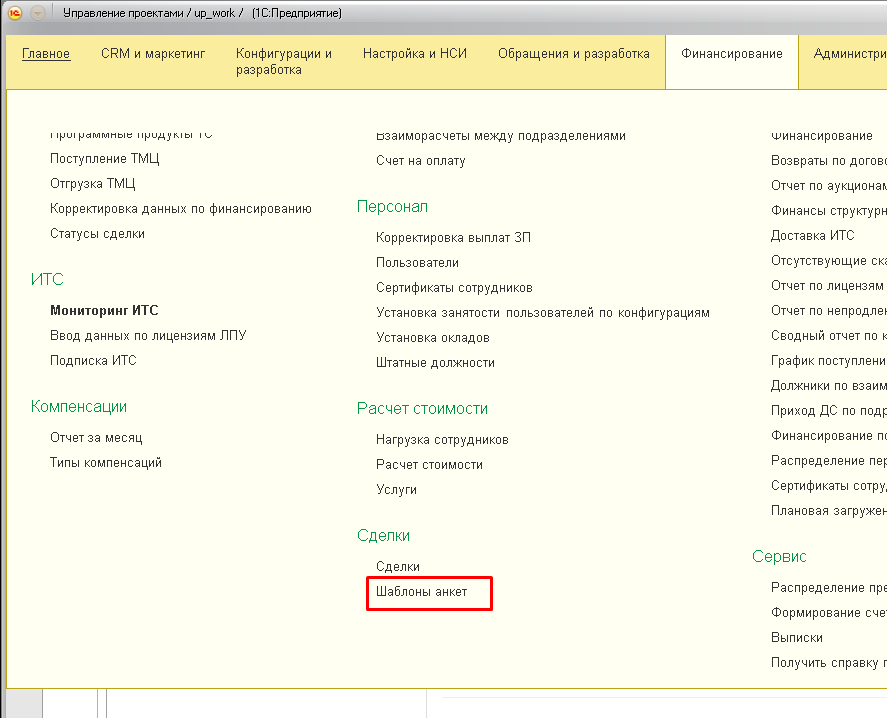Open the main menu round dropdown button

pyautogui.click(x=38, y=13)
